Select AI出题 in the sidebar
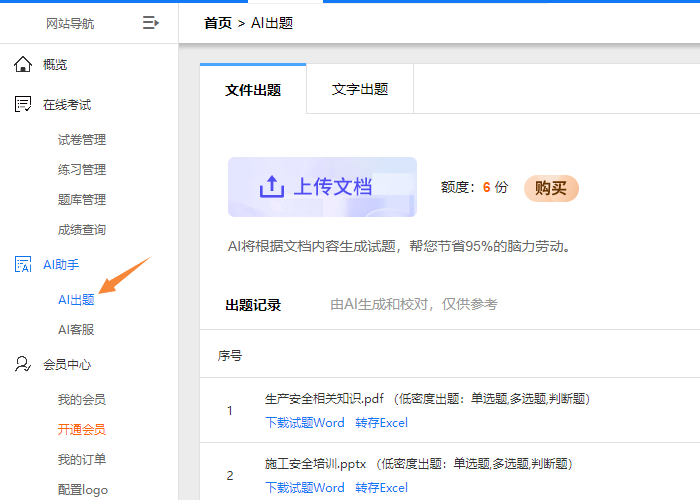The image size is (700, 500). pos(76,300)
